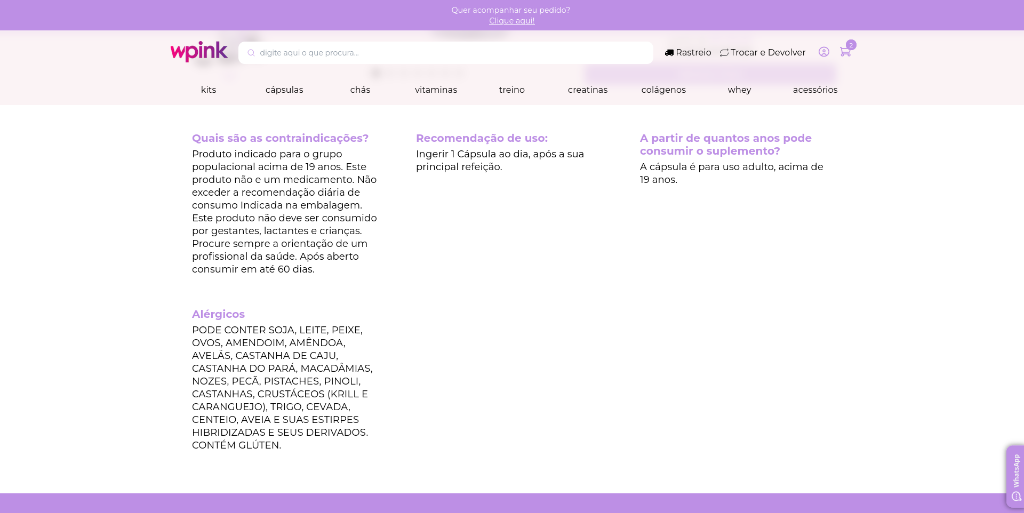Browse the vitaminas category
This screenshot has width=1024, height=513.
coord(436,90)
